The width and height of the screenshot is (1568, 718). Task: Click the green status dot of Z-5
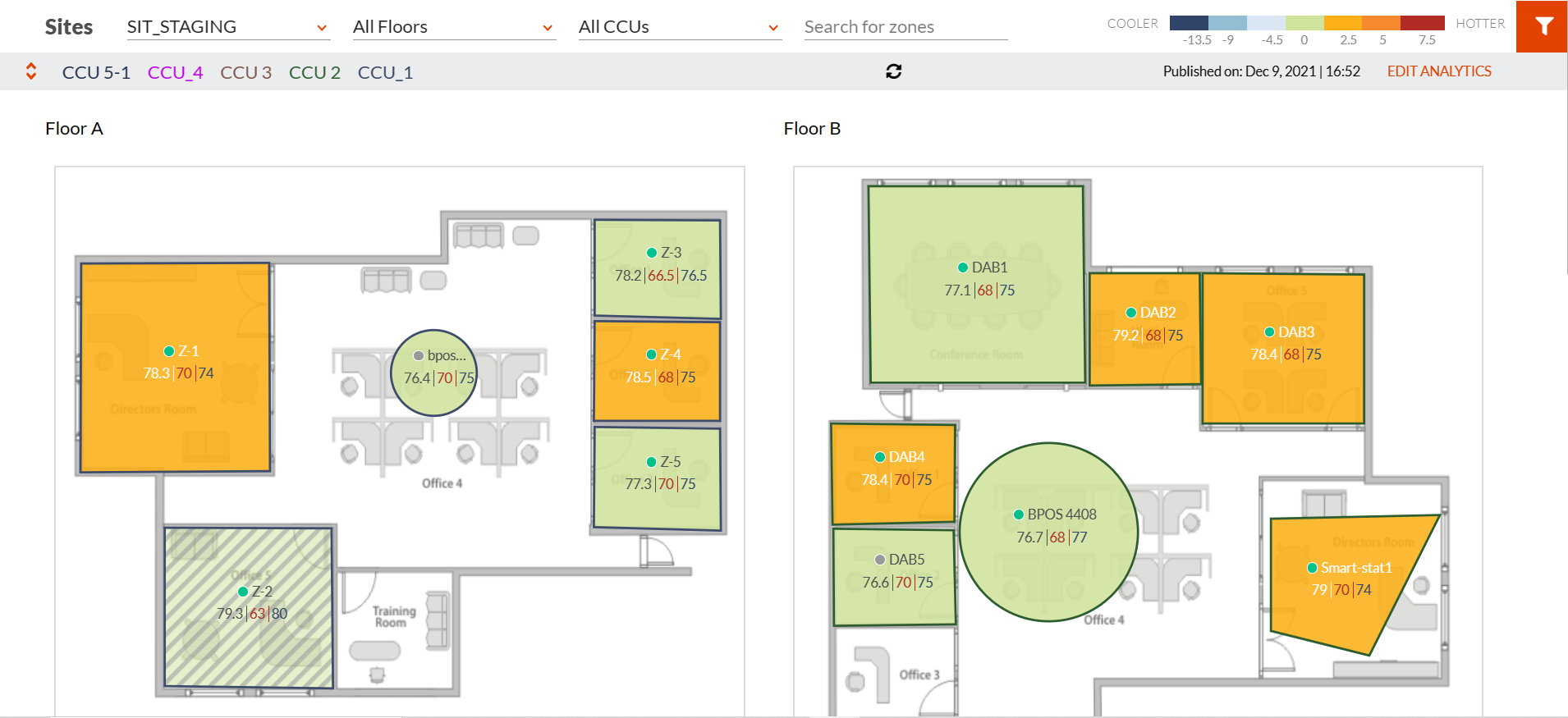pyautogui.click(x=652, y=462)
